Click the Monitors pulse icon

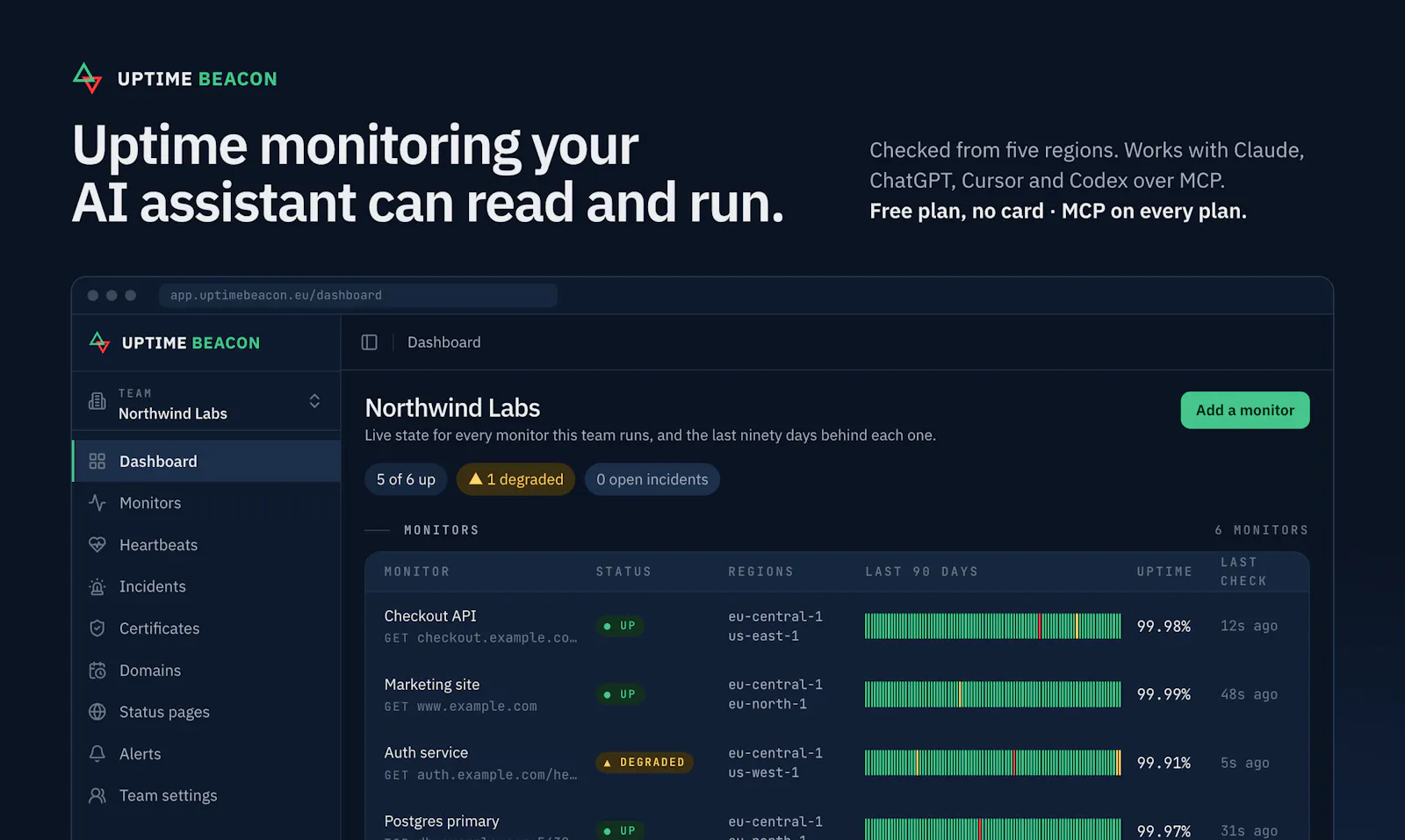(97, 503)
